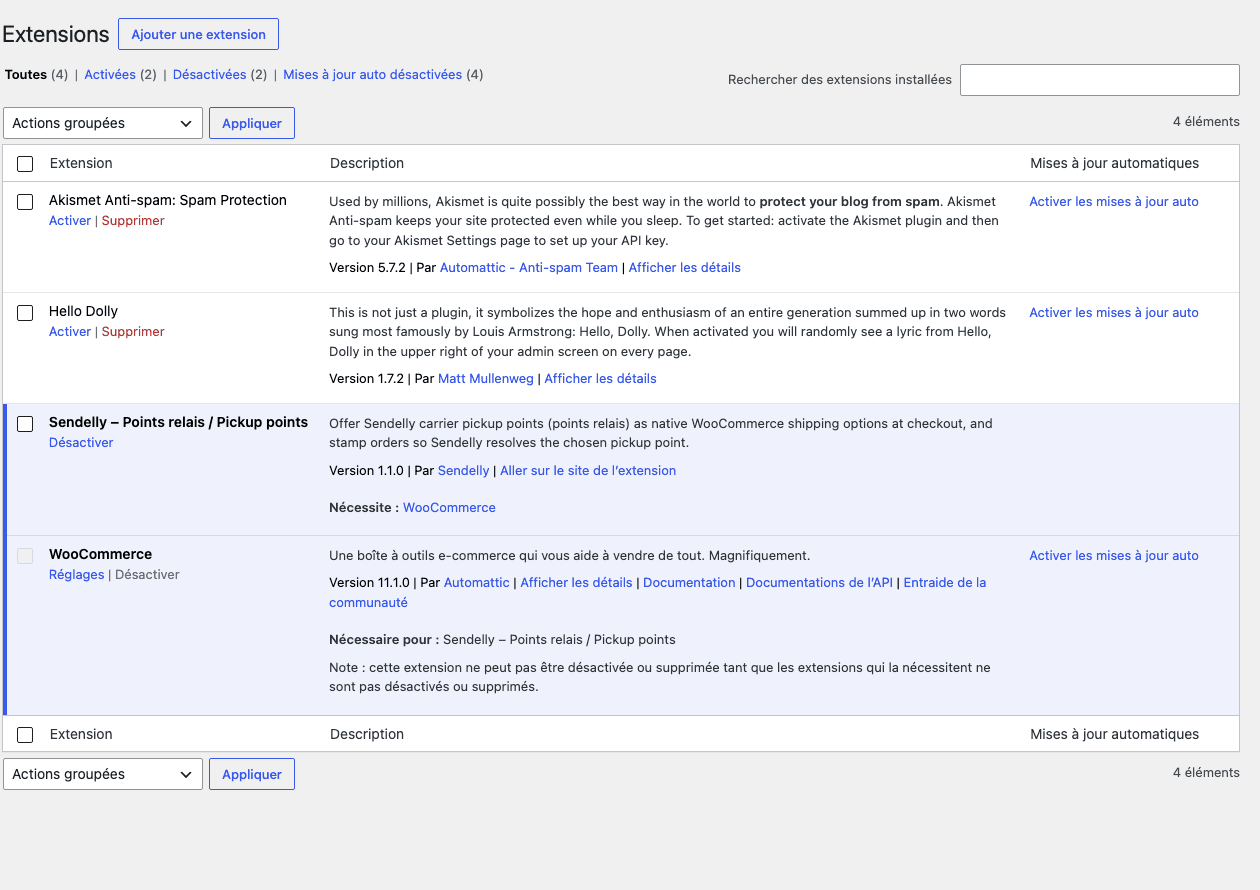Open Matt Mullenweg author link

coord(486,378)
